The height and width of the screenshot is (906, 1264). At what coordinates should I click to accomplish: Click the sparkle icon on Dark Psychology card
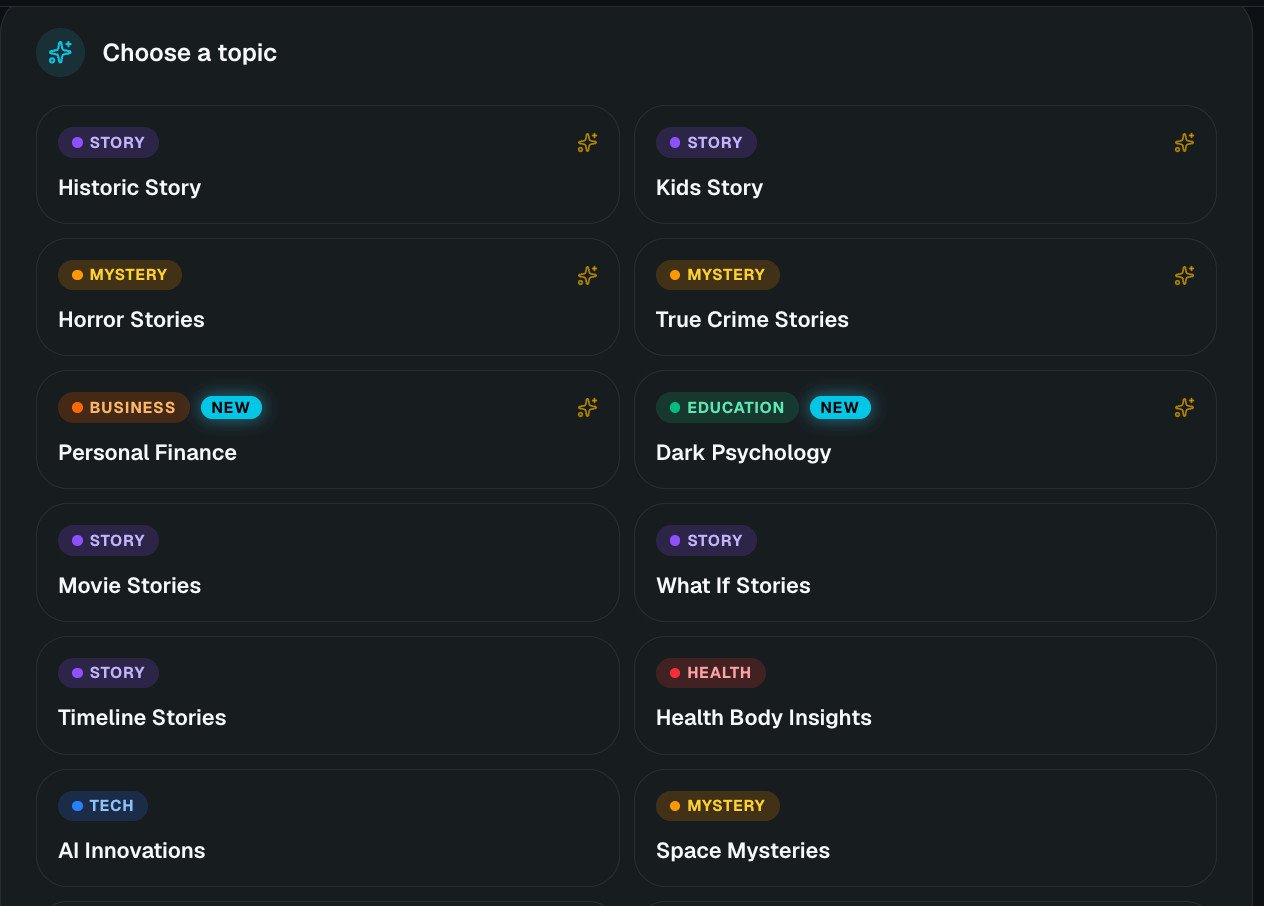(x=1185, y=408)
